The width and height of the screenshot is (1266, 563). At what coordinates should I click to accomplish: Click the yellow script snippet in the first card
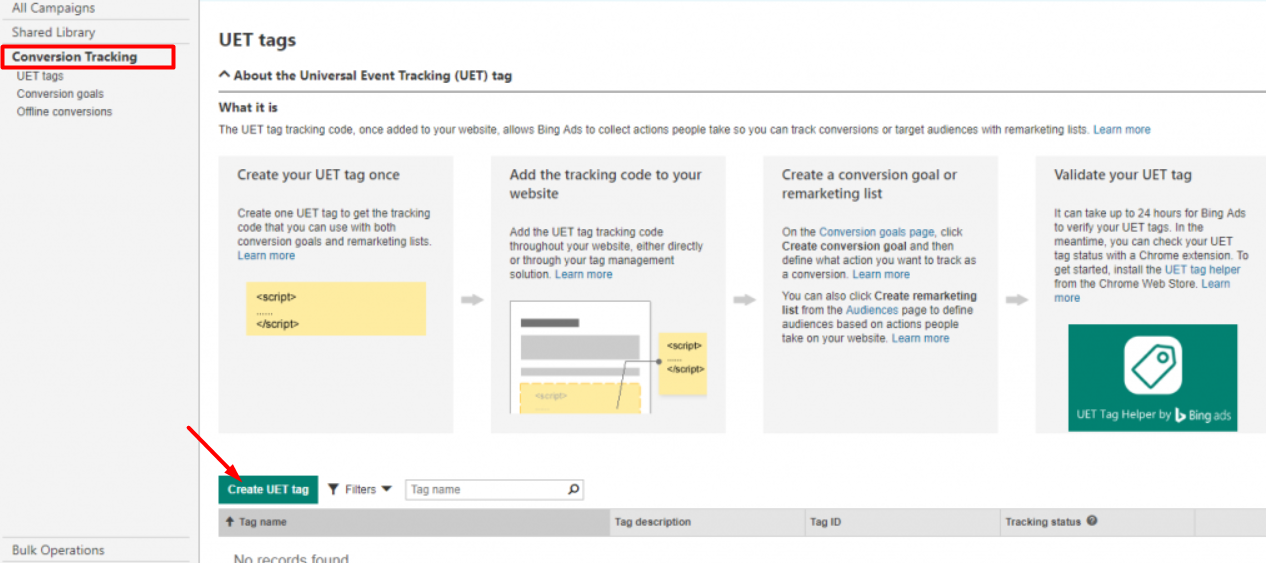click(x=336, y=309)
